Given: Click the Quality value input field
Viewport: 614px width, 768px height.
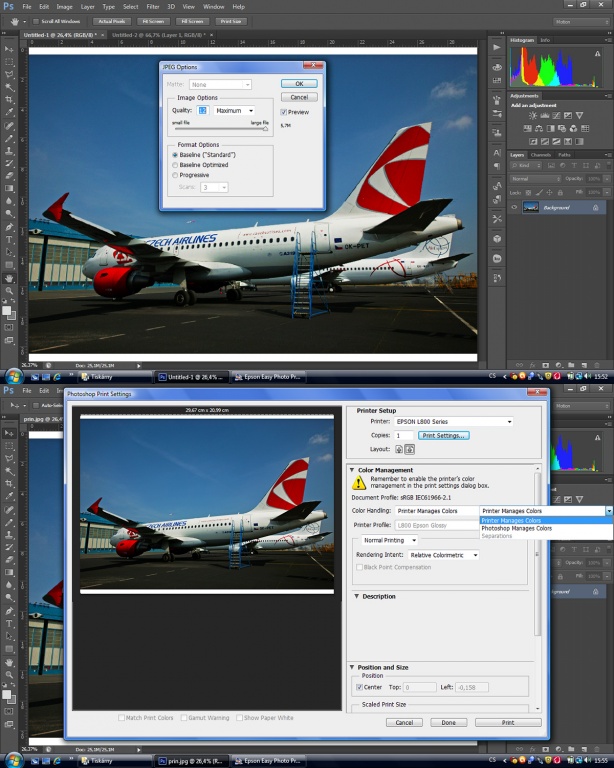Looking at the screenshot, I should (x=203, y=111).
